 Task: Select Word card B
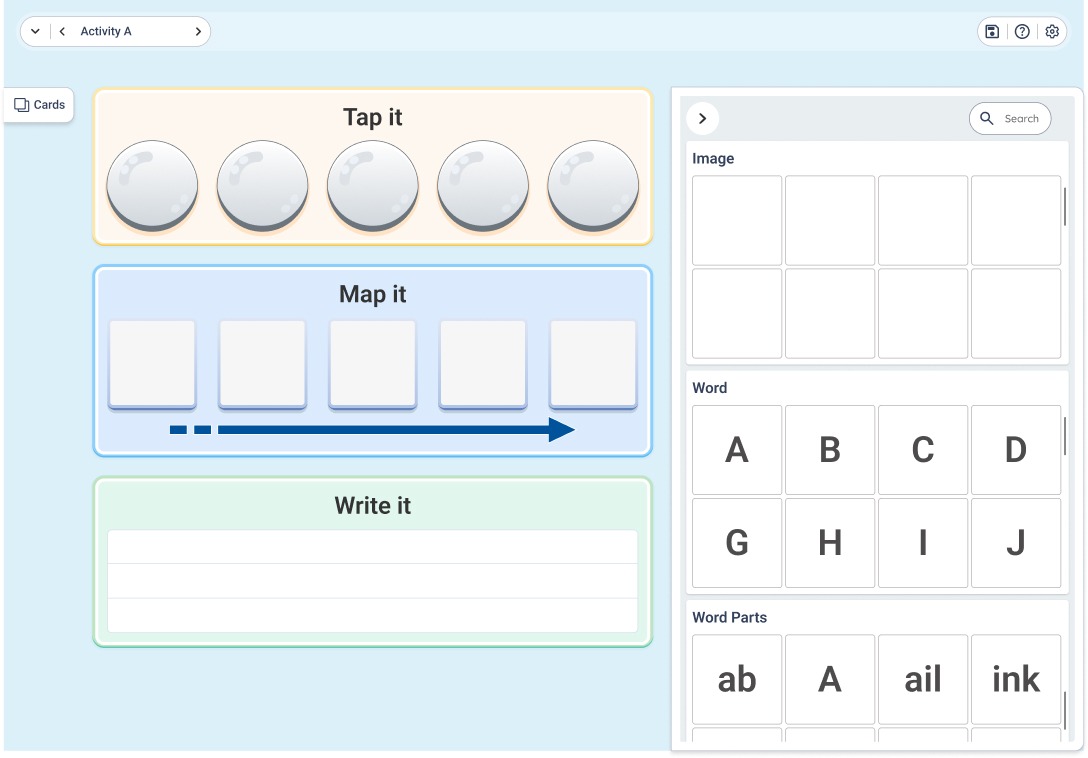(830, 450)
